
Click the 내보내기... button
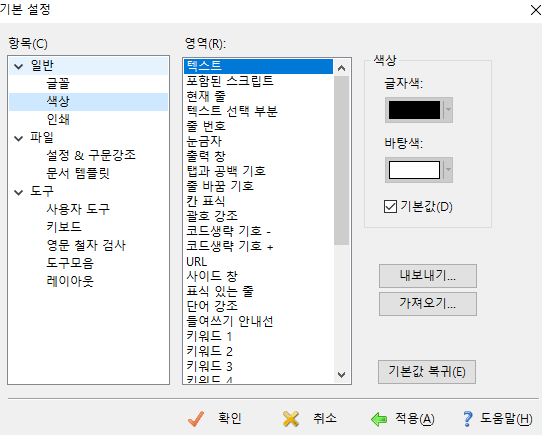coord(428,276)
